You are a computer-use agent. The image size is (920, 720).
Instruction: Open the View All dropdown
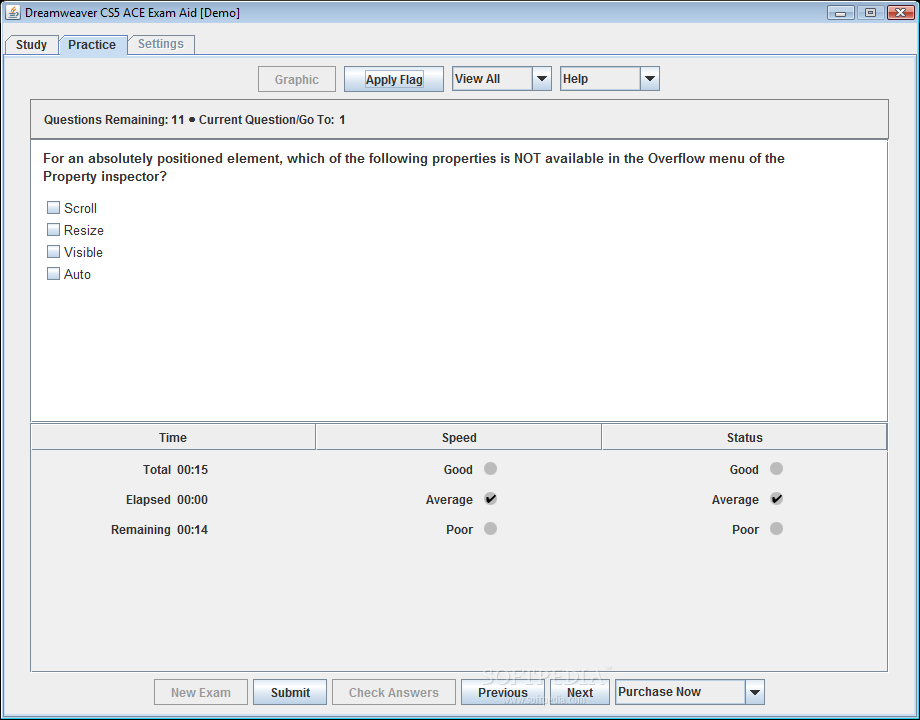pyautogui.click(x=502, y=79)
